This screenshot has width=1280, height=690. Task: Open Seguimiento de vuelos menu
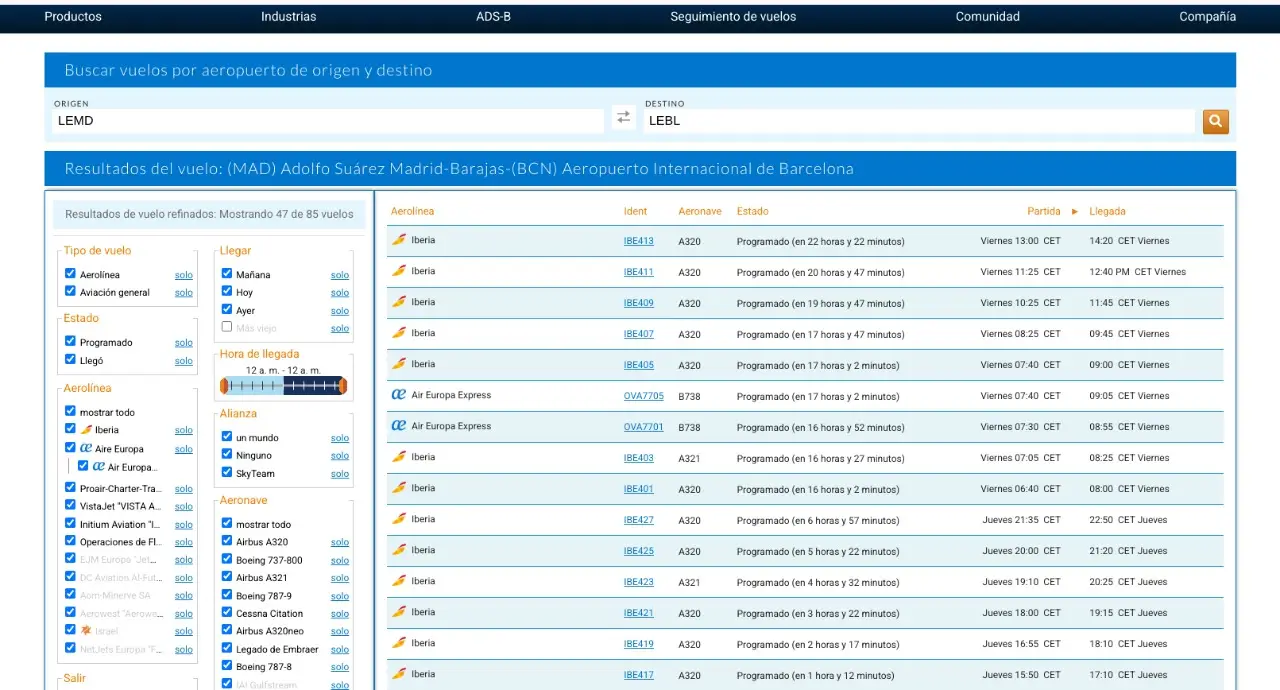pos(733,17)
